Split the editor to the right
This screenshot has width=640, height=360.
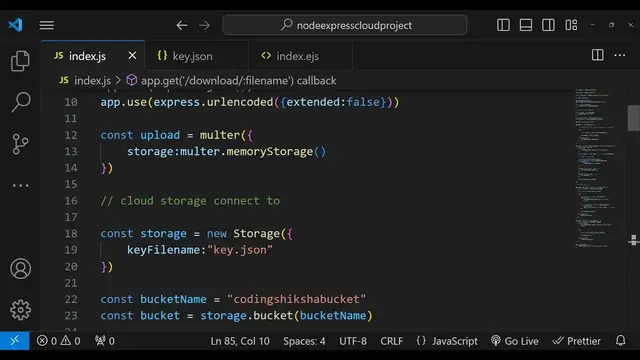coord(598,55)
